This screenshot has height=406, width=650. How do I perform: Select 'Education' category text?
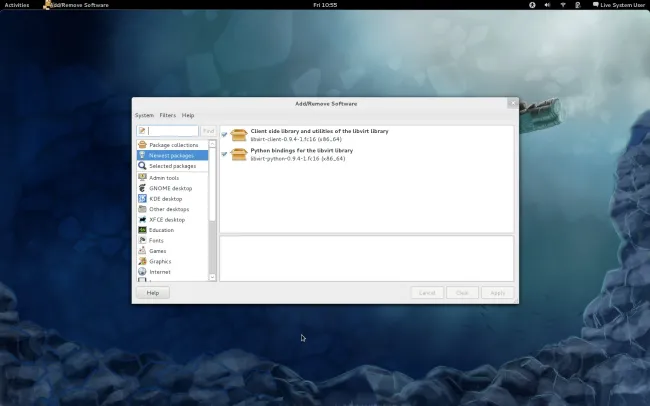(x=161, y=230)
